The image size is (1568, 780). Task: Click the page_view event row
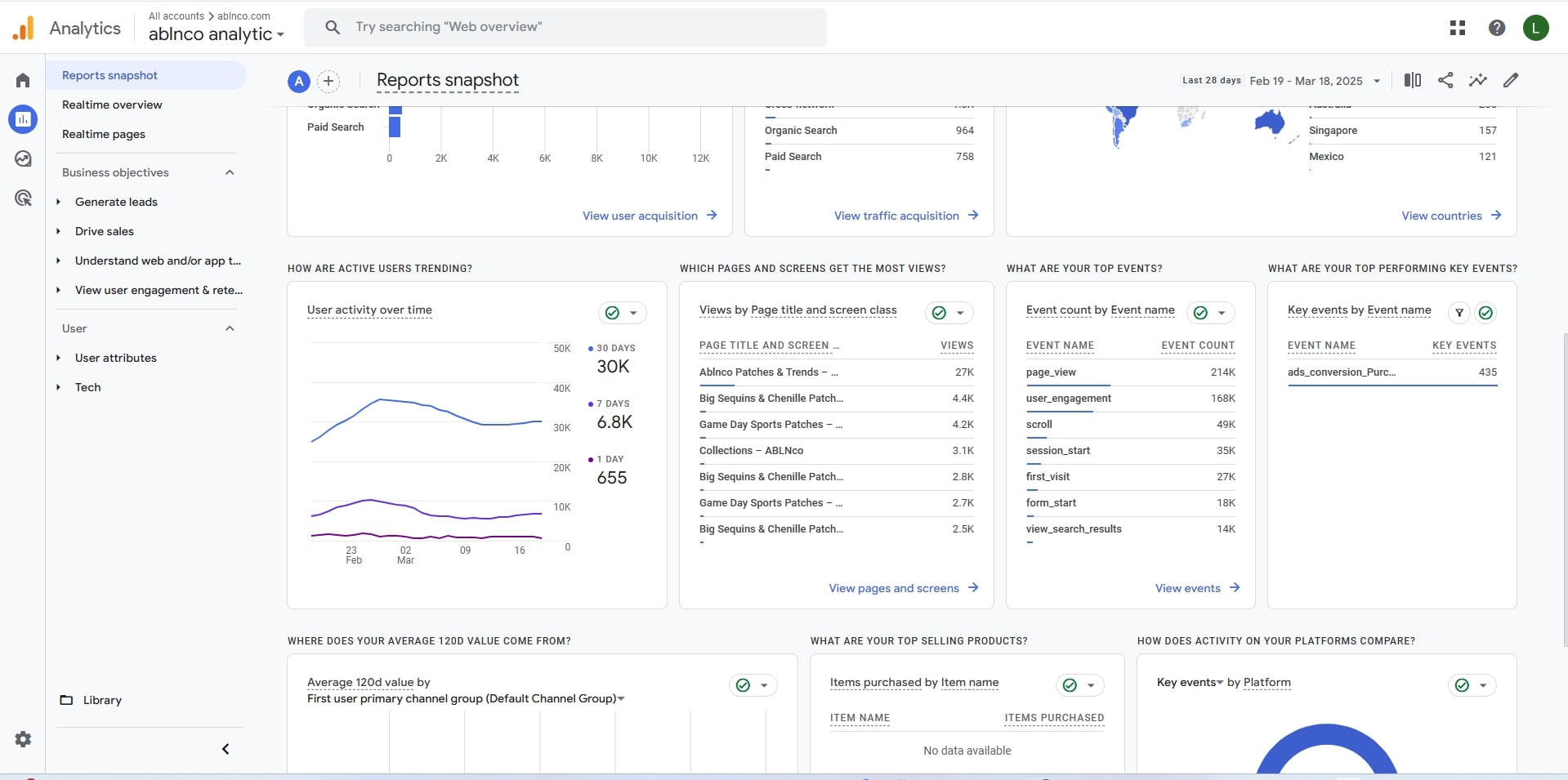1130,372
